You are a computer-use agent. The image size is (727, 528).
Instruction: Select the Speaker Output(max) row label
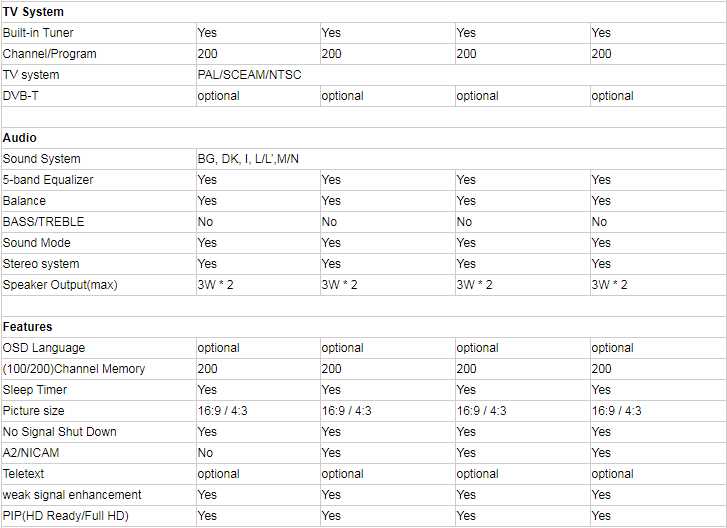click(60, 285)
